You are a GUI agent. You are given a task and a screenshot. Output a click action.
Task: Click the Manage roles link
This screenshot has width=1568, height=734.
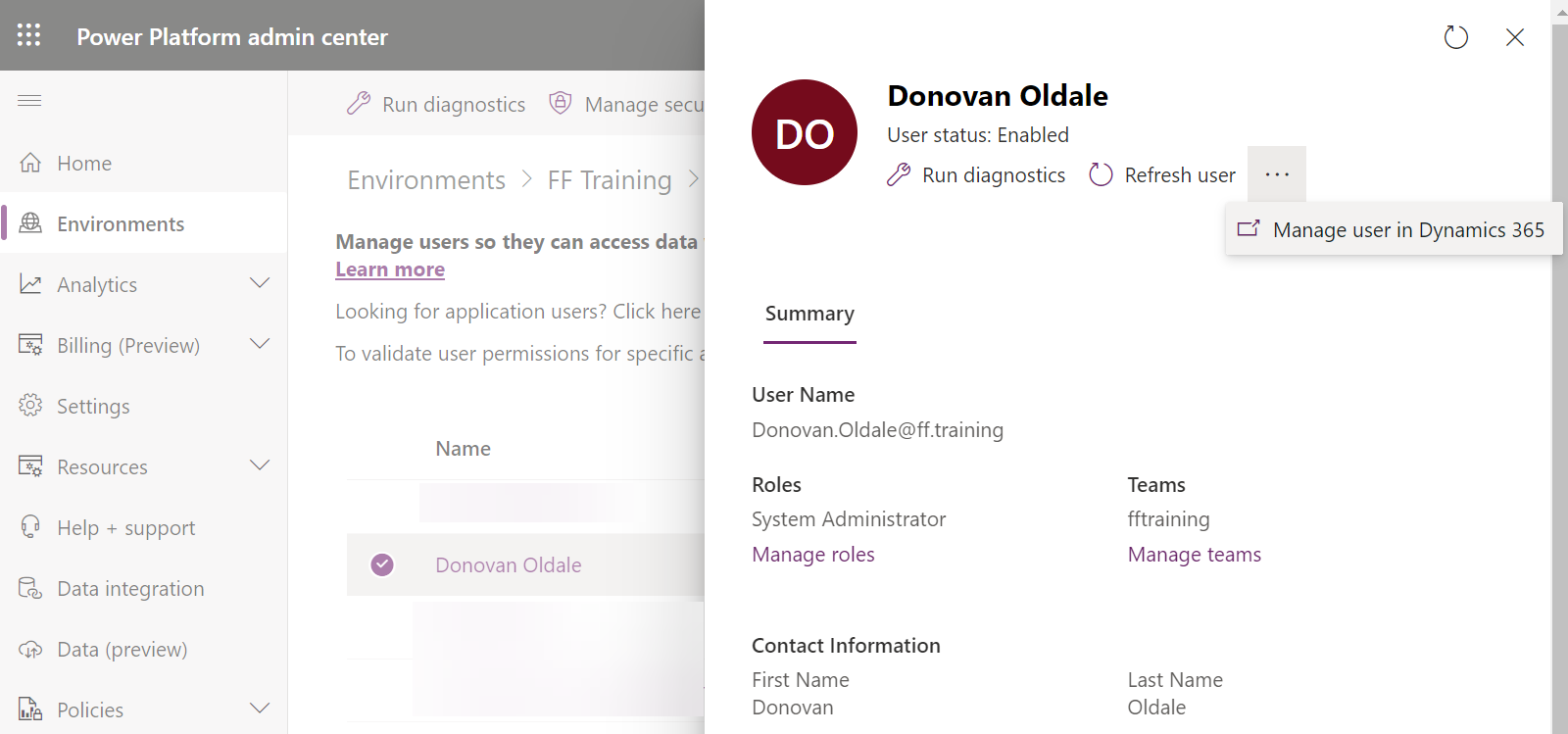click(x=812, y=555)
